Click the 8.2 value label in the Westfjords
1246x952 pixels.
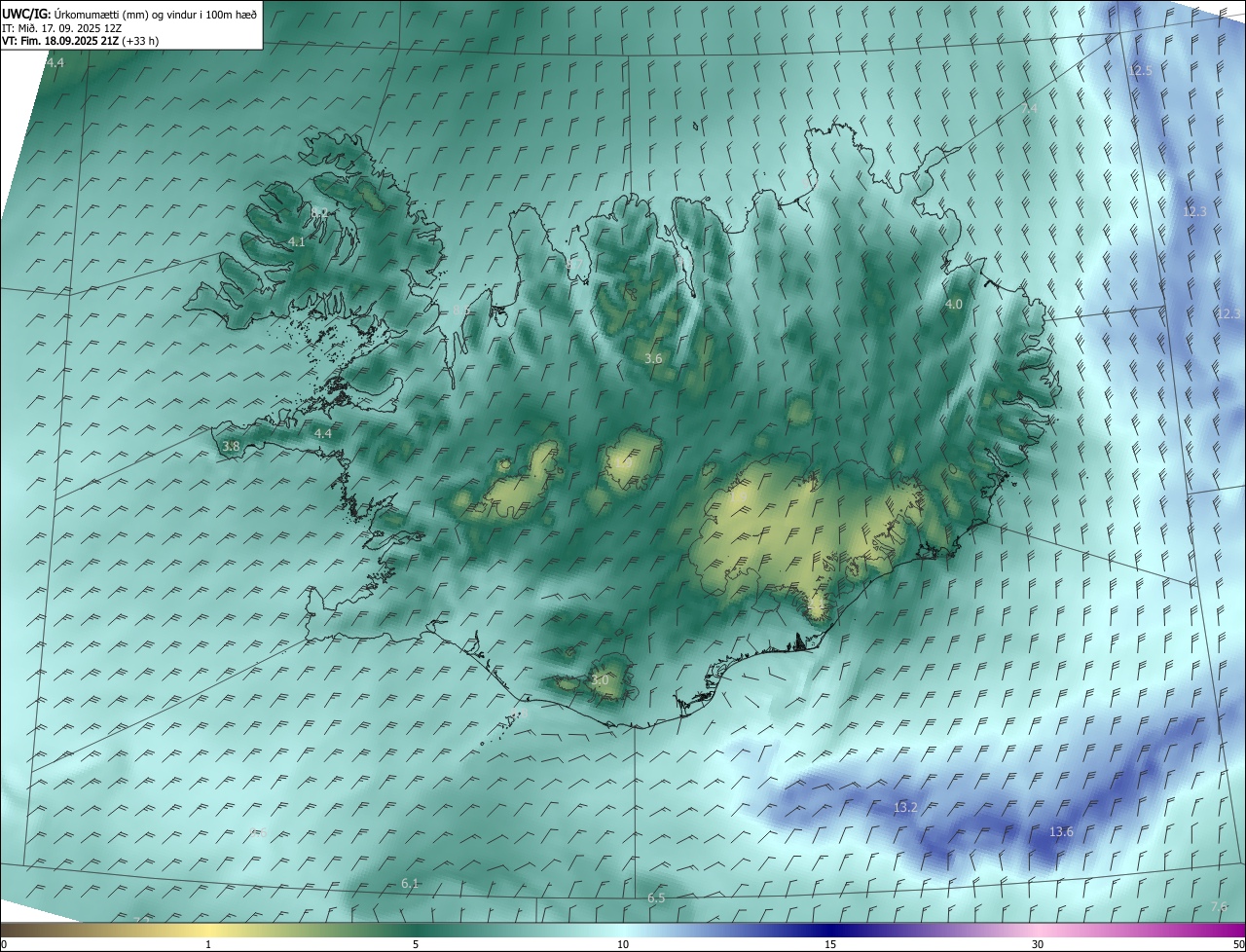319,211
